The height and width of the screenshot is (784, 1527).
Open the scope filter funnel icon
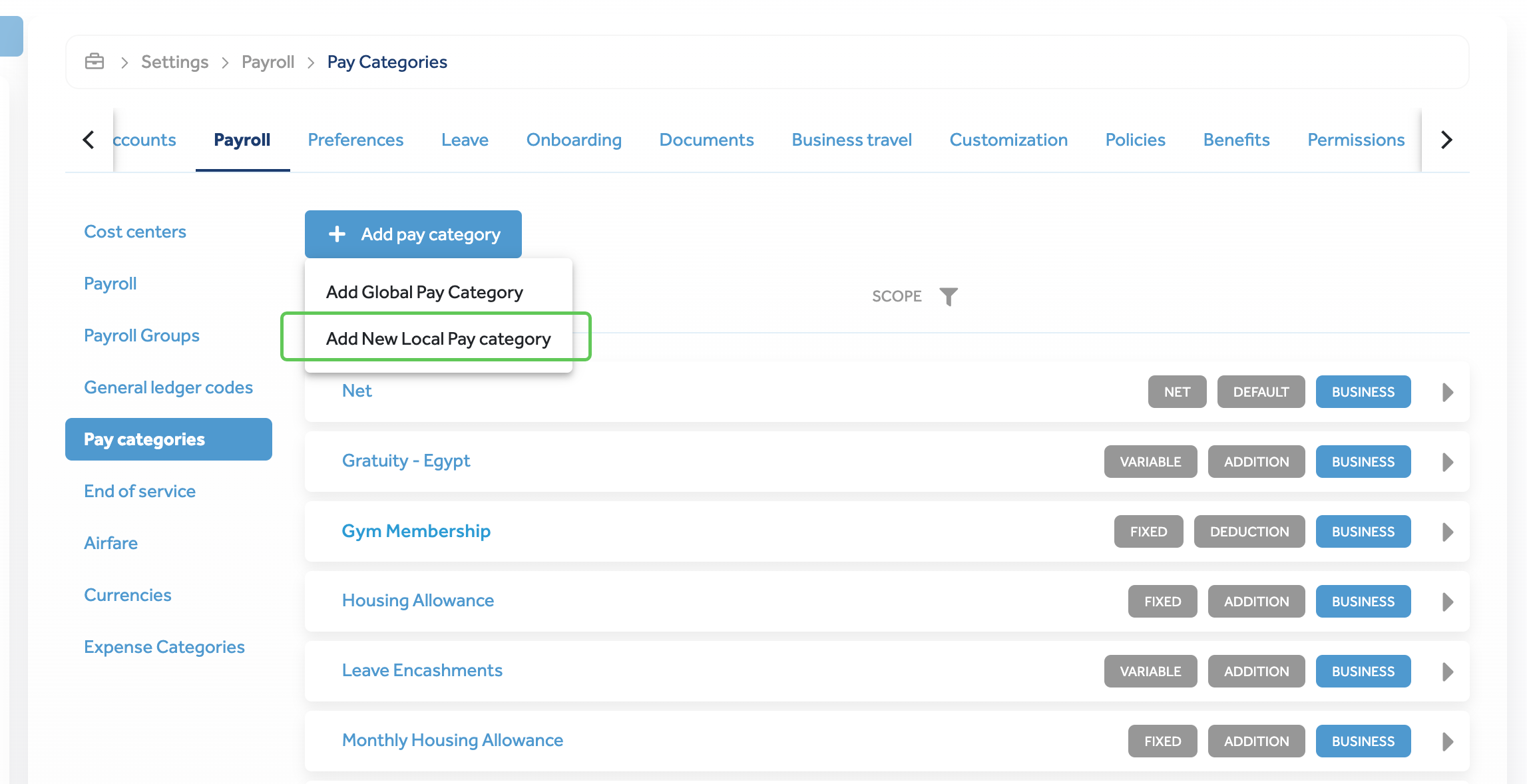[x=950, y=296]
